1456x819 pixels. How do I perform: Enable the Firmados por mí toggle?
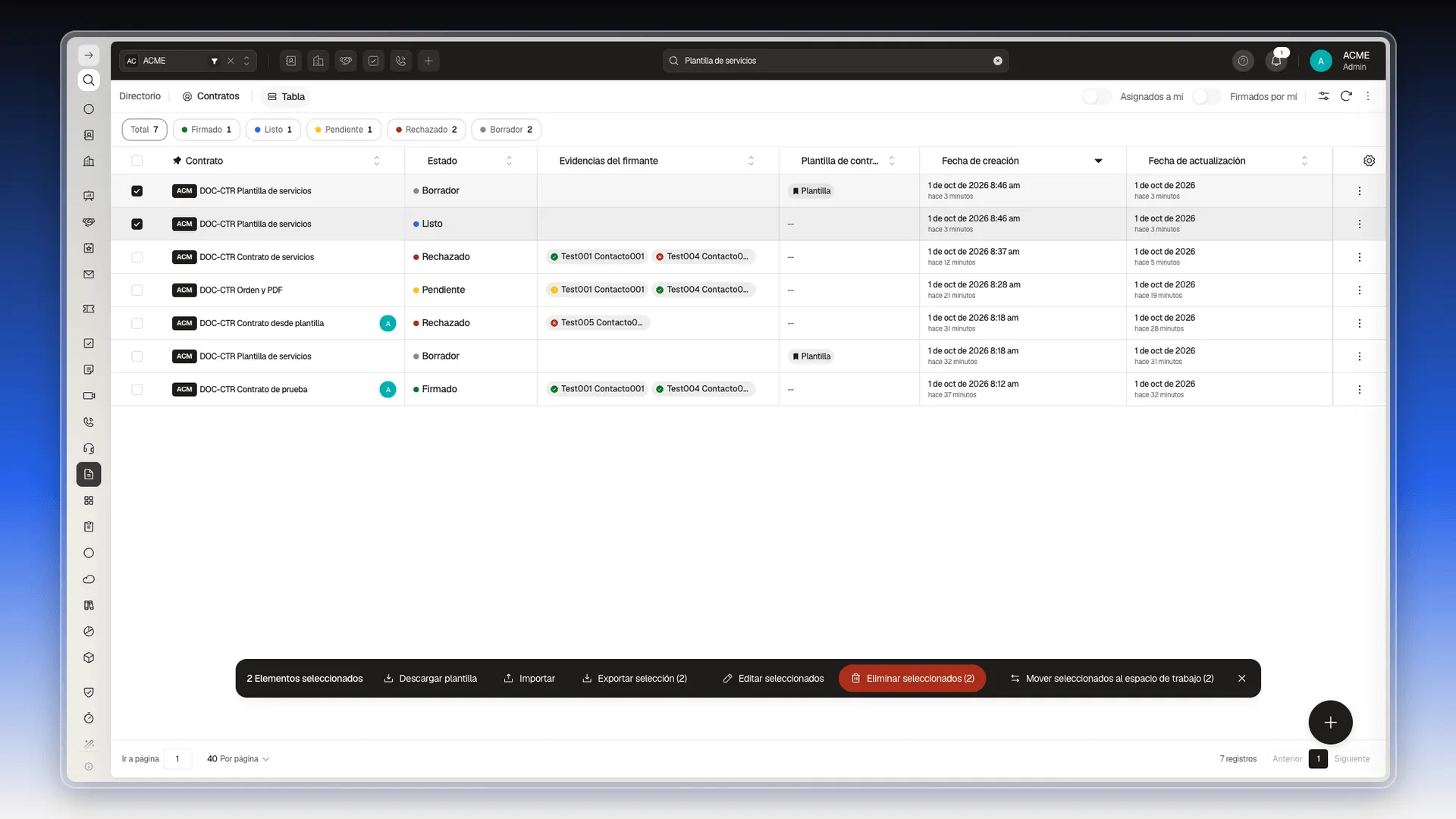click(x=1206, y=96)
